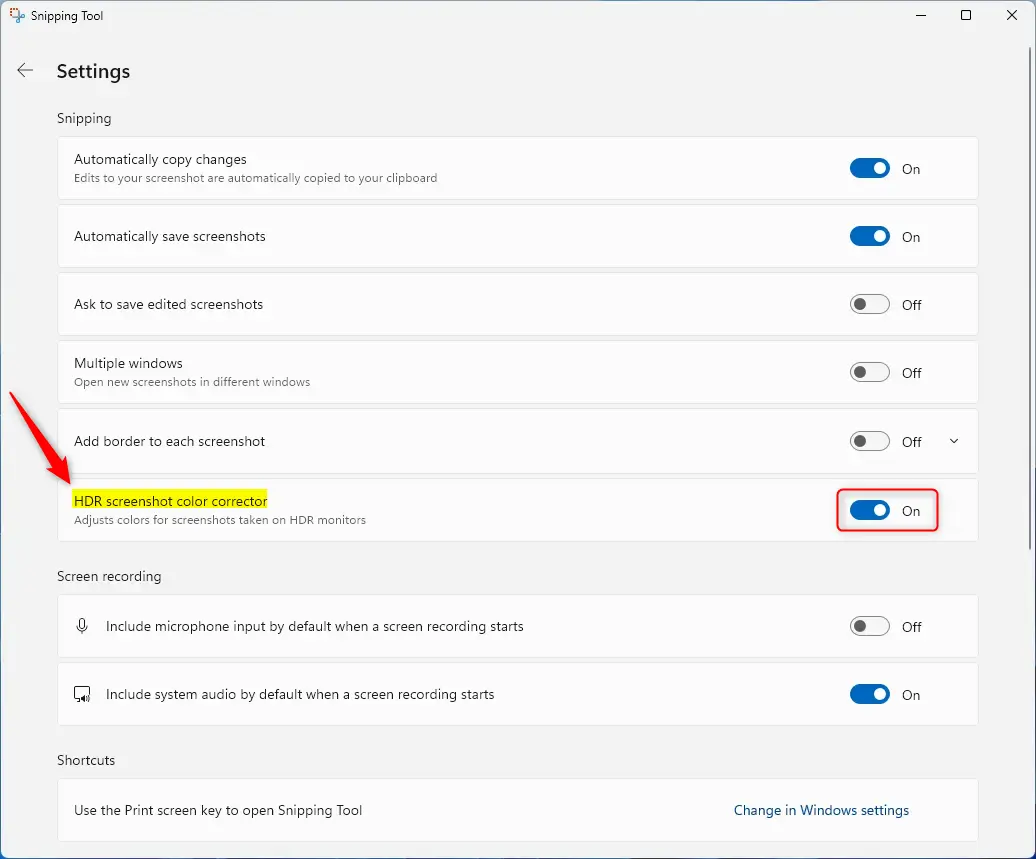The image size is (1036, 859).
Task: Click 'Automatically copy changes' label
Action: pos(160,159)
